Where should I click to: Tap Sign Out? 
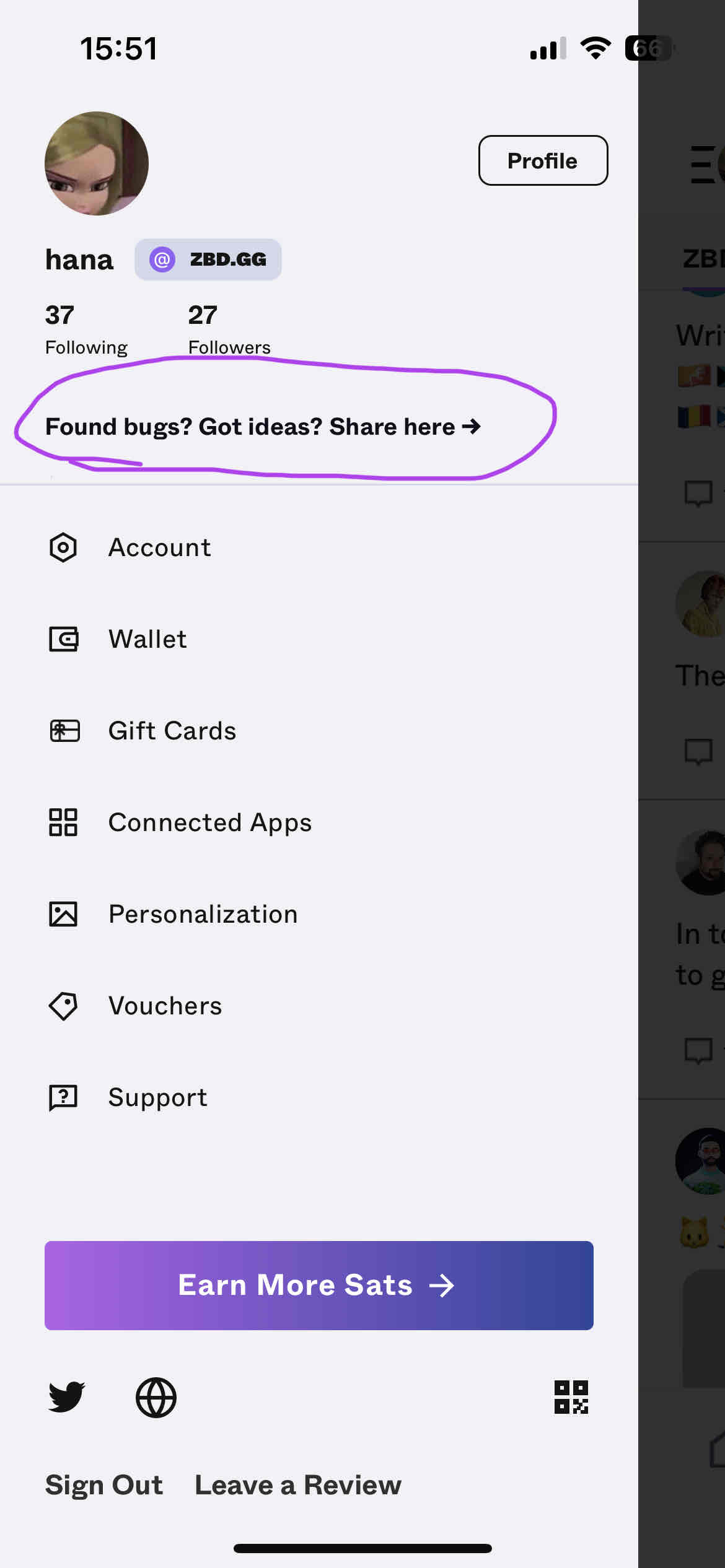click(104, 1485)
